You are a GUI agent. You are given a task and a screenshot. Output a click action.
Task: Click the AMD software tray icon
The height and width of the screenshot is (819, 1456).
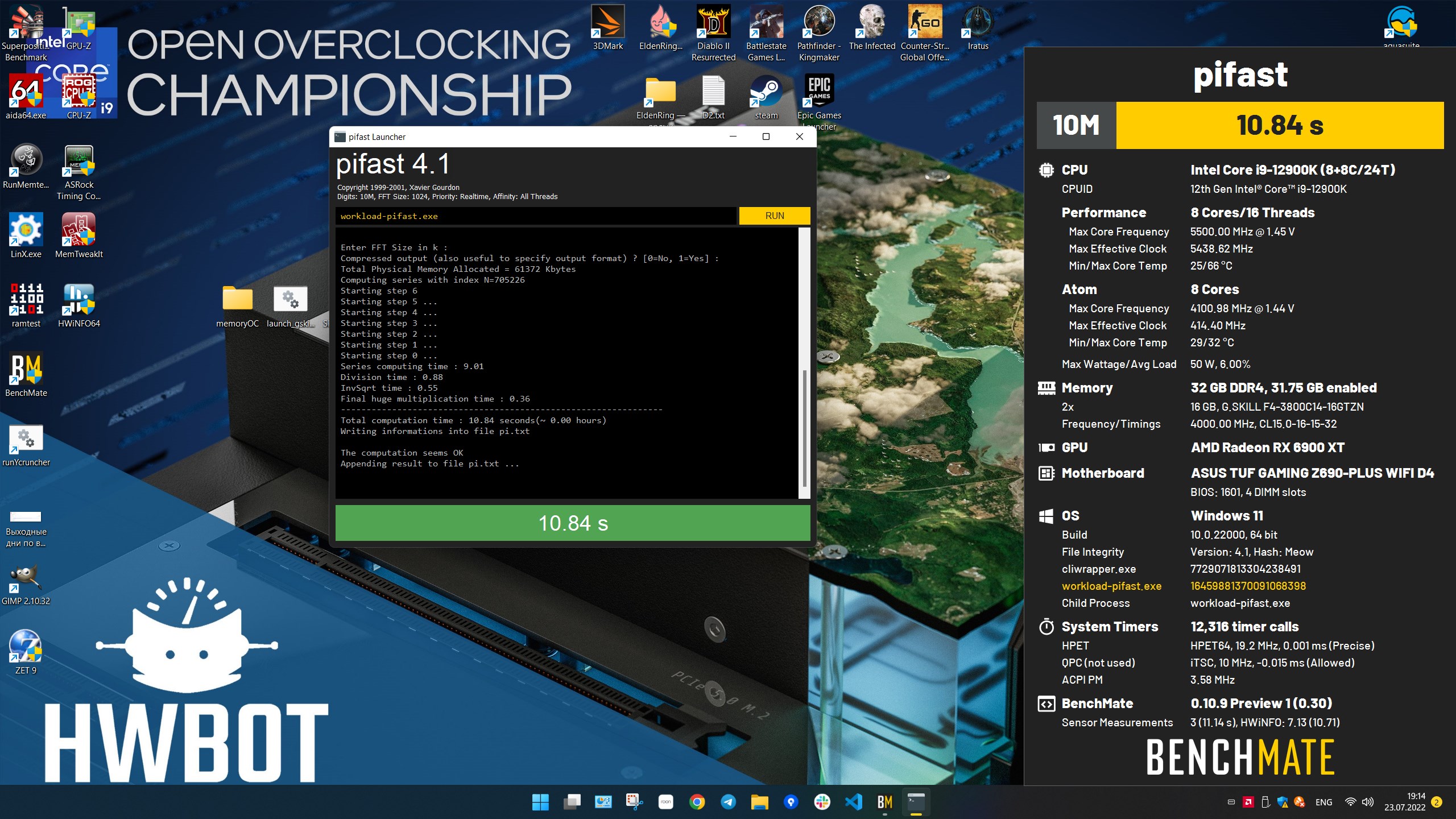pyautogui.click(x=1248, y=802)
